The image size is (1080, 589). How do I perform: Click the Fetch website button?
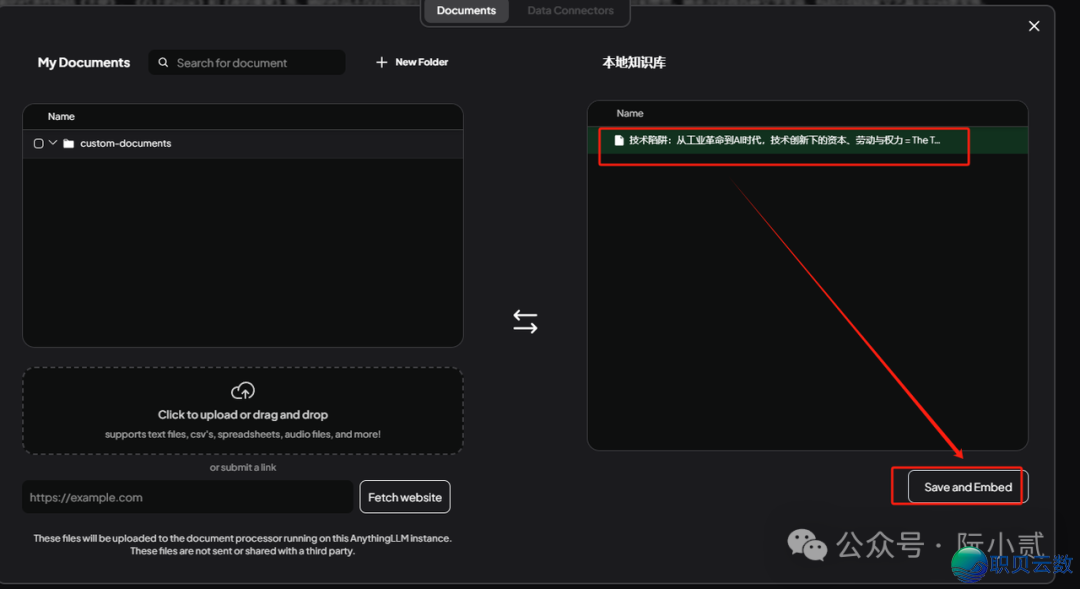(x=405, y=497)
